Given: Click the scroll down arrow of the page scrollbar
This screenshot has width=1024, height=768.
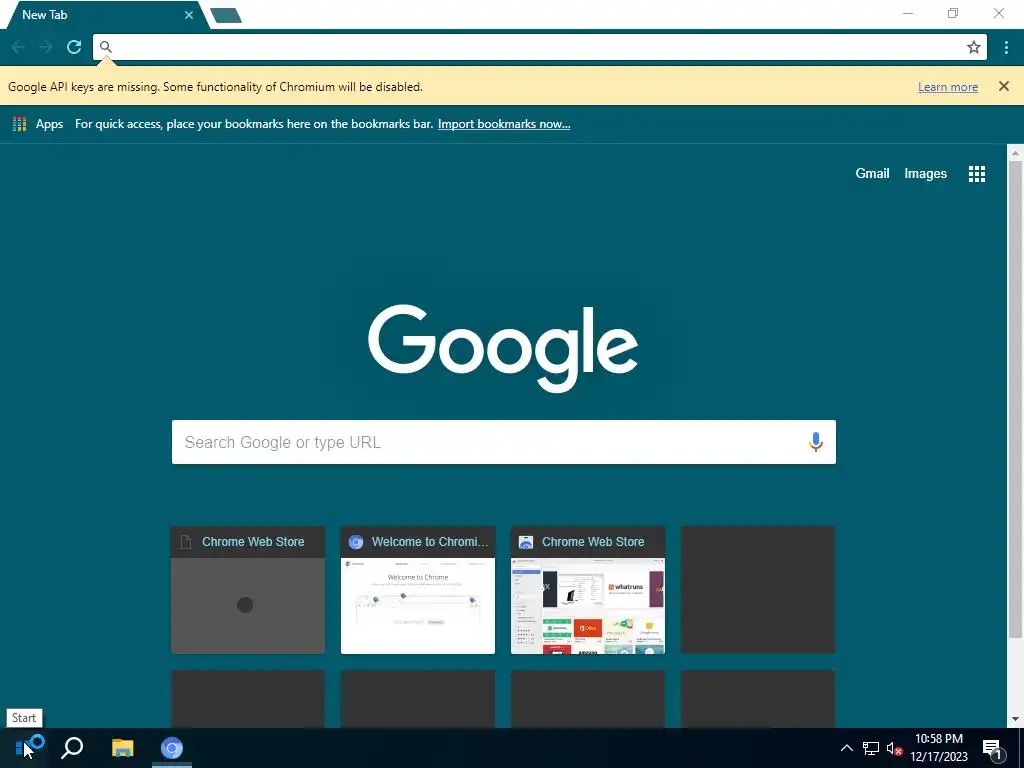Looking at the screenshot, I should point(1015,719).
